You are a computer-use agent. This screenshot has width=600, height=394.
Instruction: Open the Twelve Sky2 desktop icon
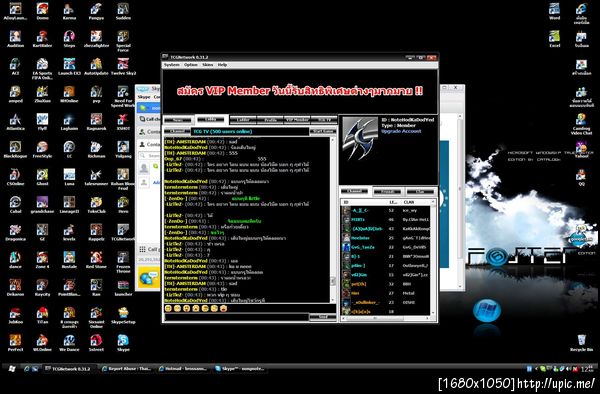(123, 67)
